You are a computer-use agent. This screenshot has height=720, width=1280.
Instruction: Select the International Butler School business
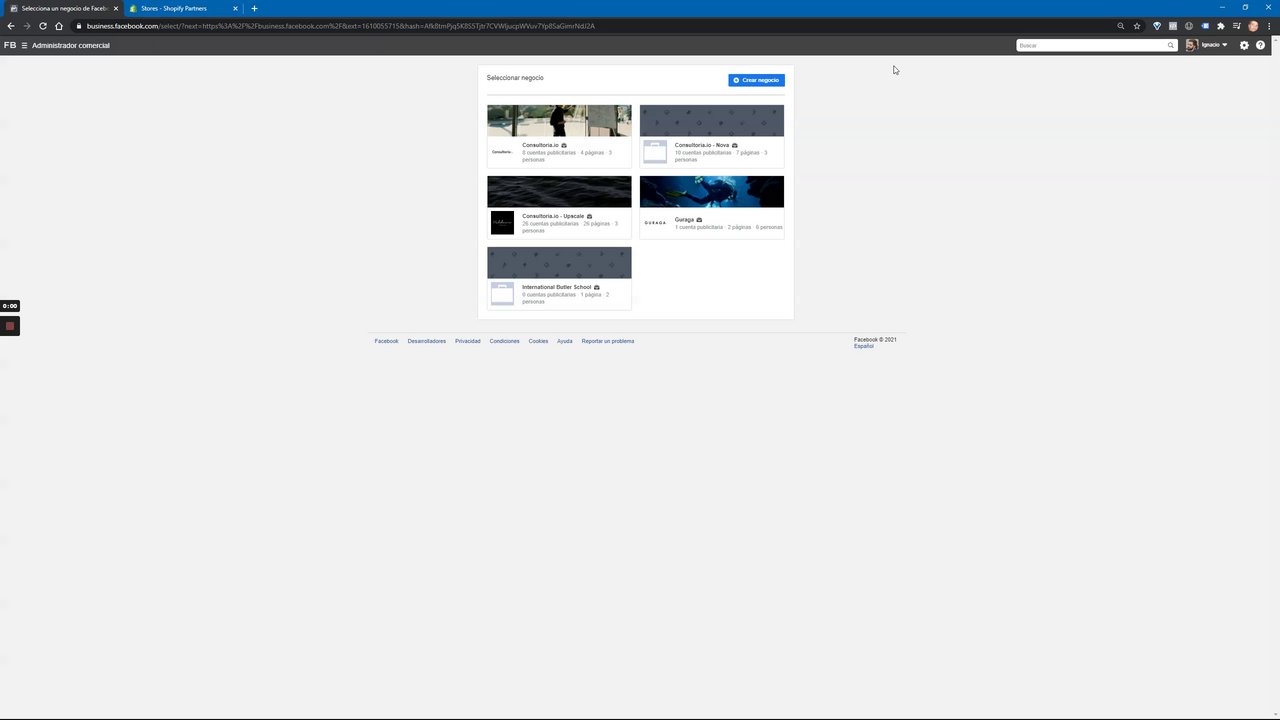(x=556, y=287)
